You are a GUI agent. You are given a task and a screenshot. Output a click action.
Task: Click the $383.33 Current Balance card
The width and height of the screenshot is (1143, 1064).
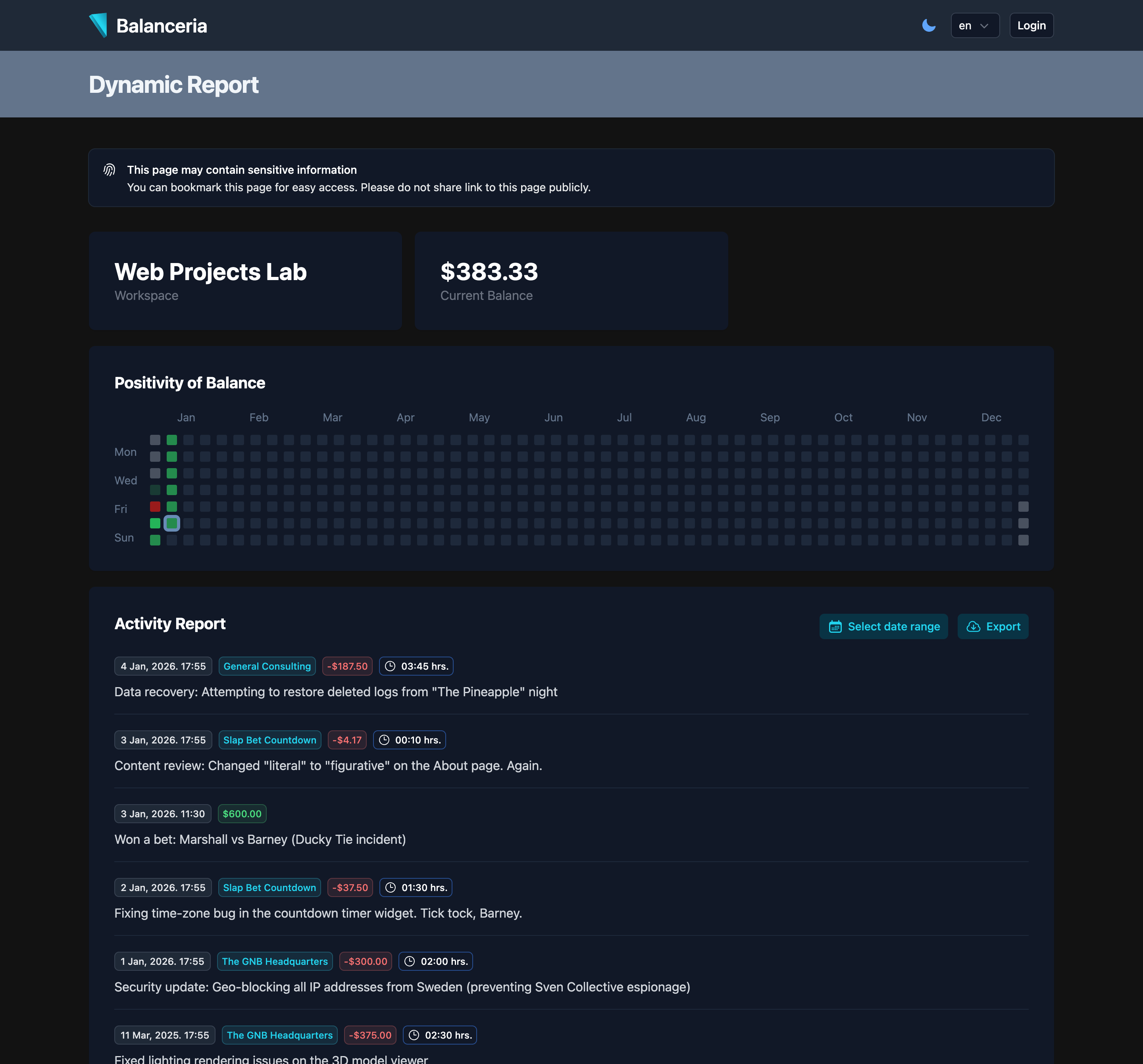(571, 280)
